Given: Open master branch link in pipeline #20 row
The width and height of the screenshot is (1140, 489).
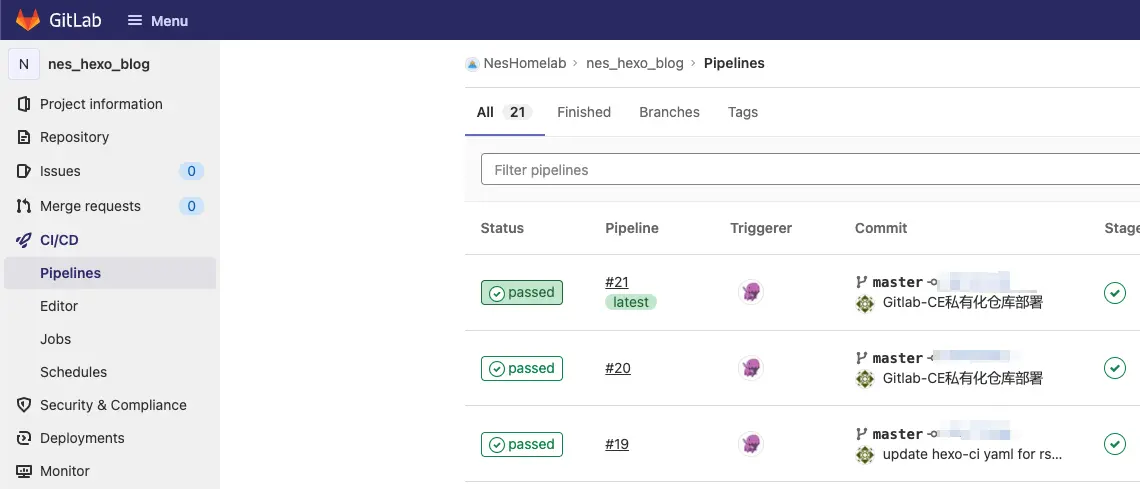Looking at the screenshot, I should [897, 358].
